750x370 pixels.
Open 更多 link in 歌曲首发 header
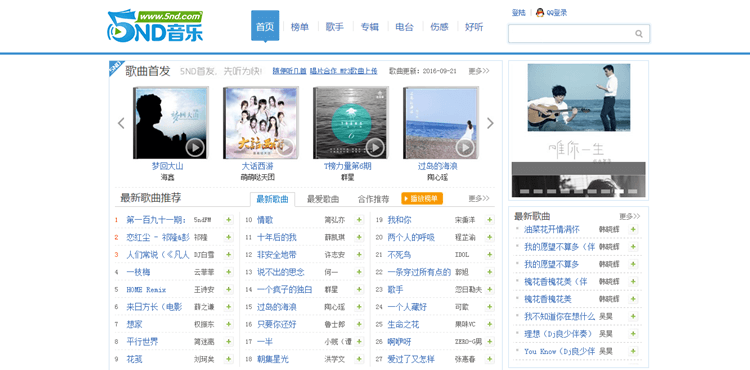coord(479,71)
